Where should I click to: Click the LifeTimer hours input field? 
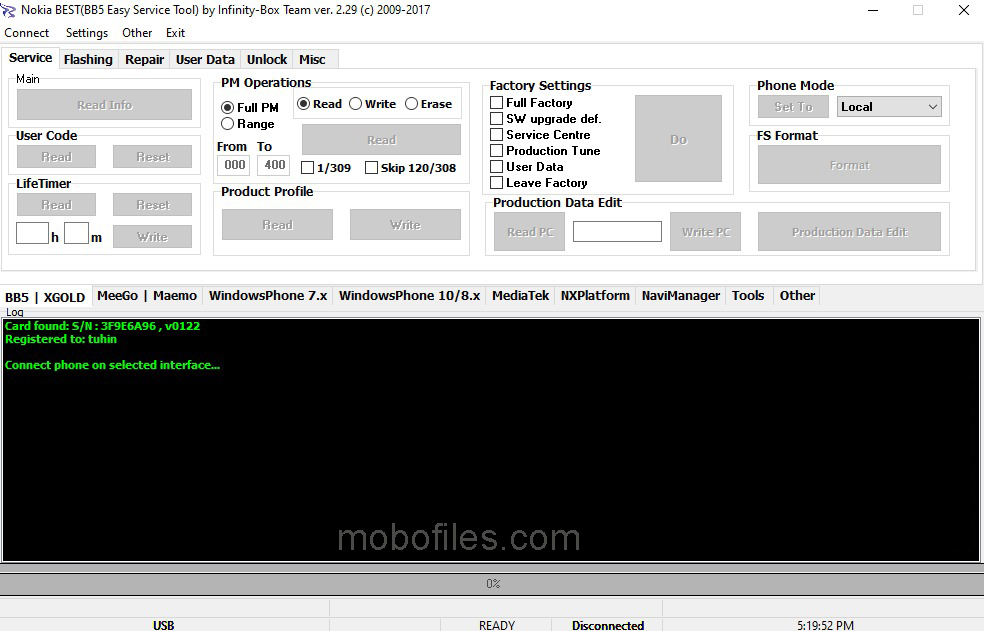32,233
